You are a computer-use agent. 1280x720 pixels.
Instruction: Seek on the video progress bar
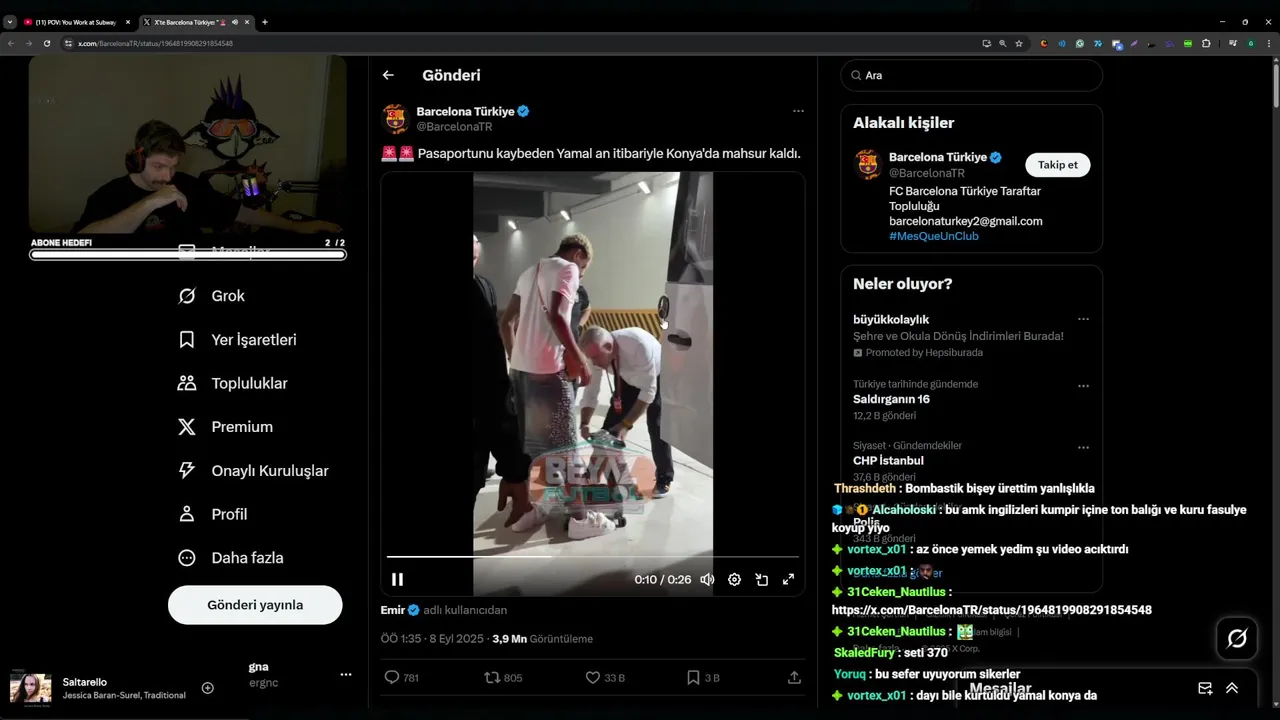[592, 556]
